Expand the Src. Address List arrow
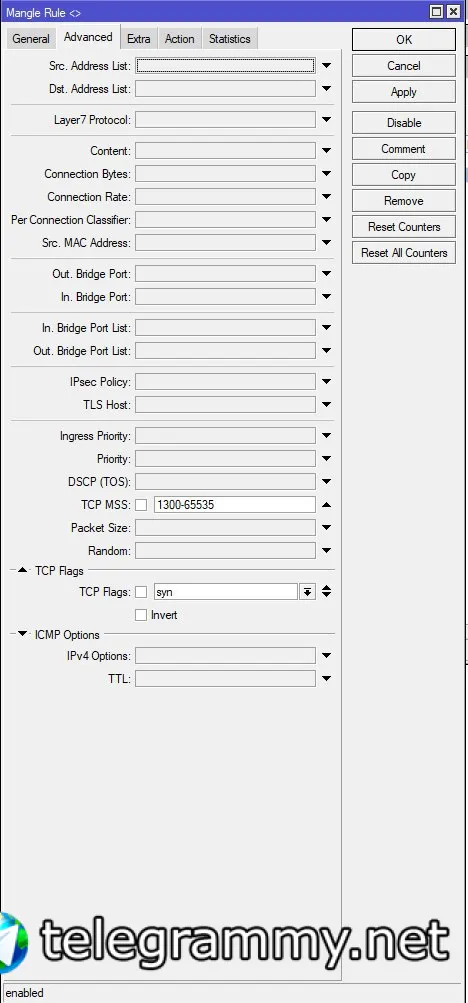468x1003 pixels. click(326, 65)
